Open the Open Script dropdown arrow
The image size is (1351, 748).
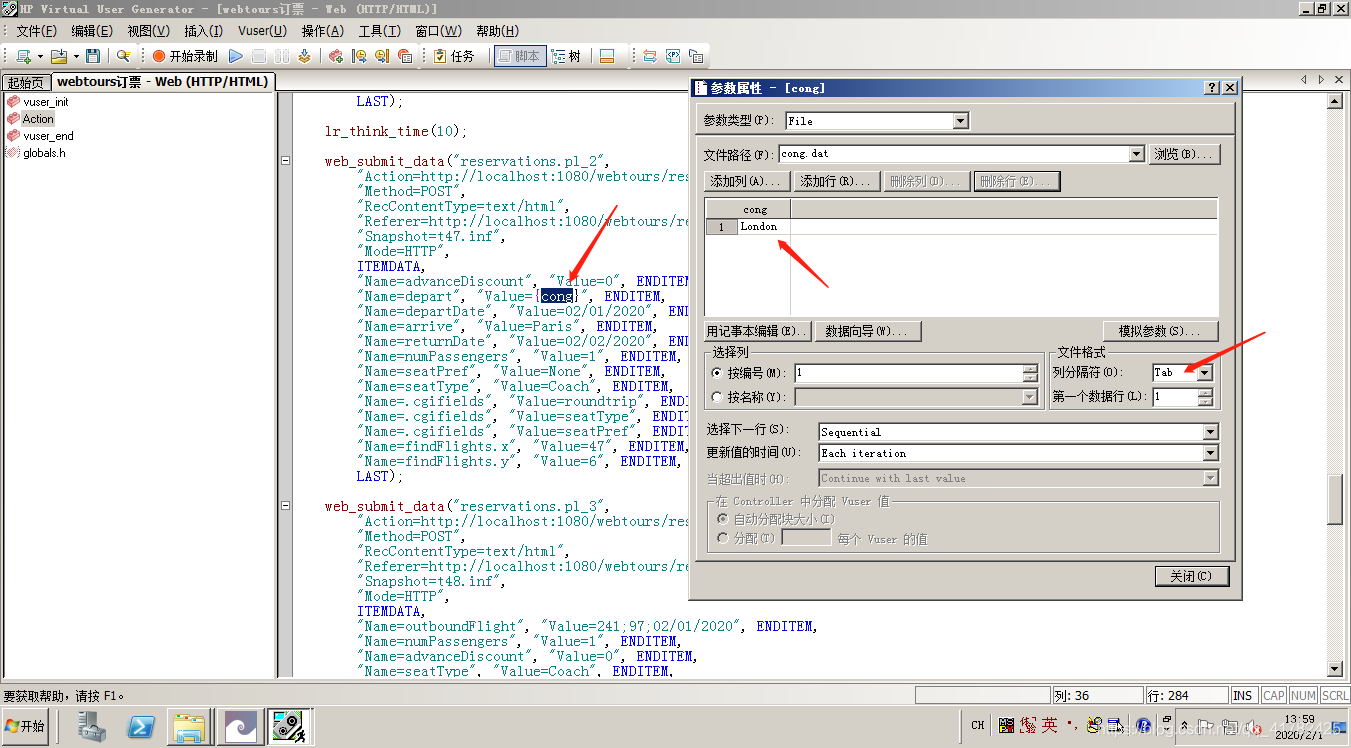pos(76,56)
